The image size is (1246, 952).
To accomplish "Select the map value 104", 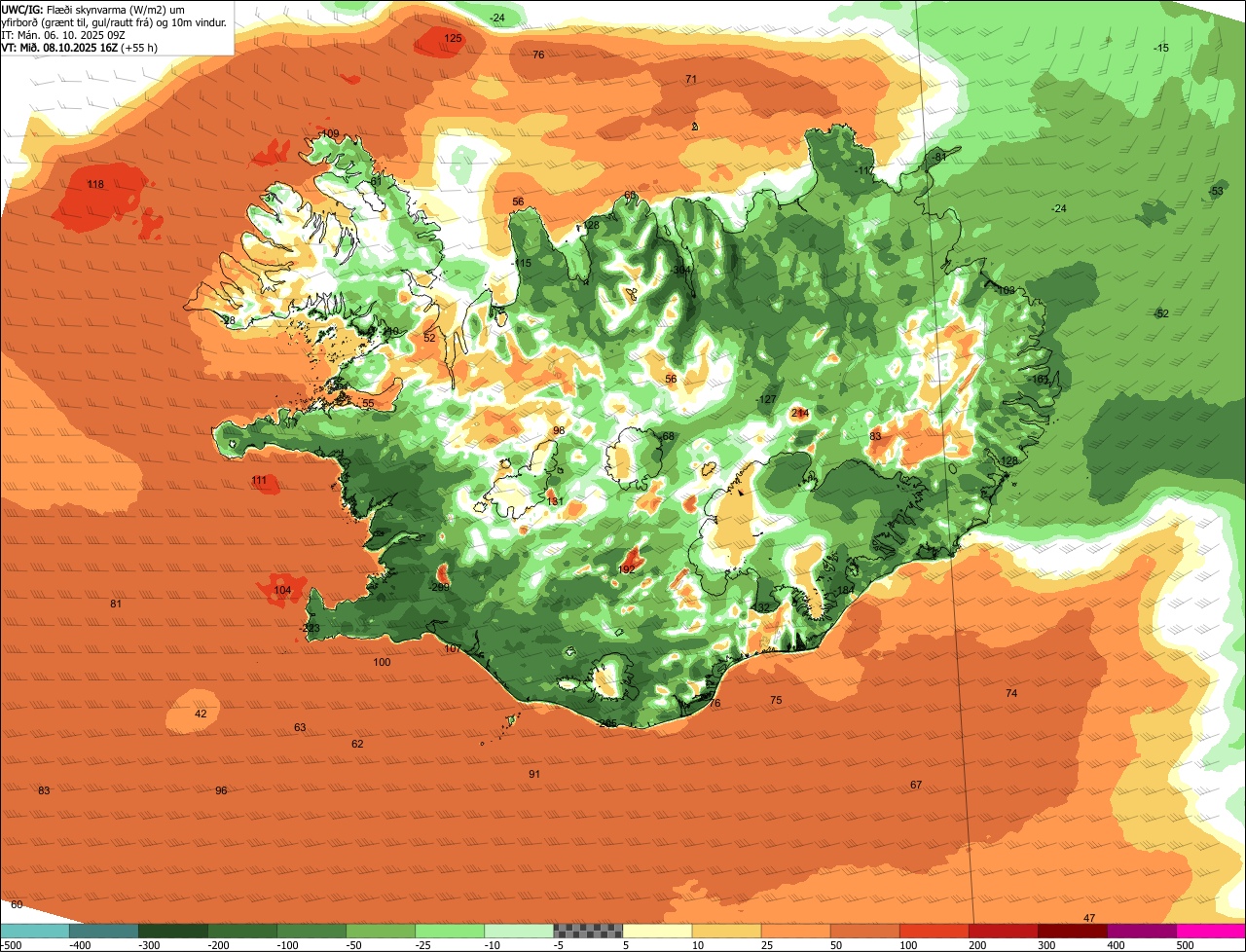I will pyautogui.click(x=282, y=590).
